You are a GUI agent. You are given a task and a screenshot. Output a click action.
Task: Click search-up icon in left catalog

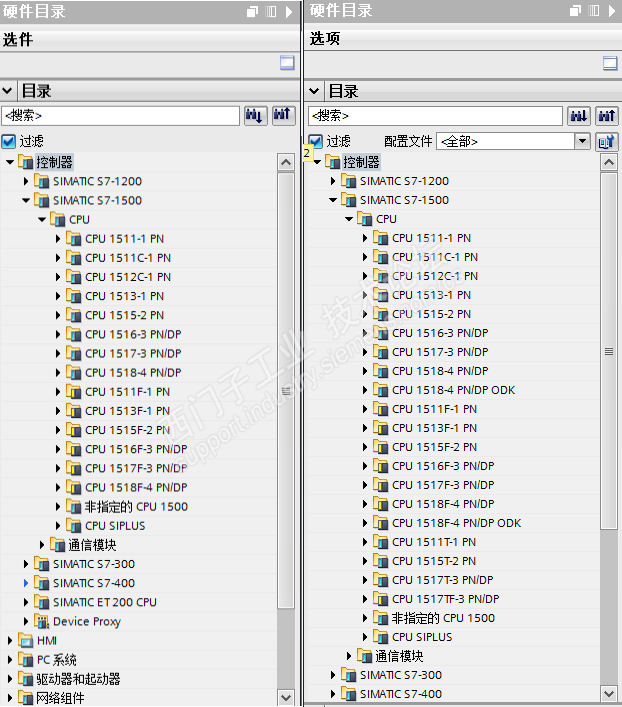pyautogui.click(x=283, y=116)
